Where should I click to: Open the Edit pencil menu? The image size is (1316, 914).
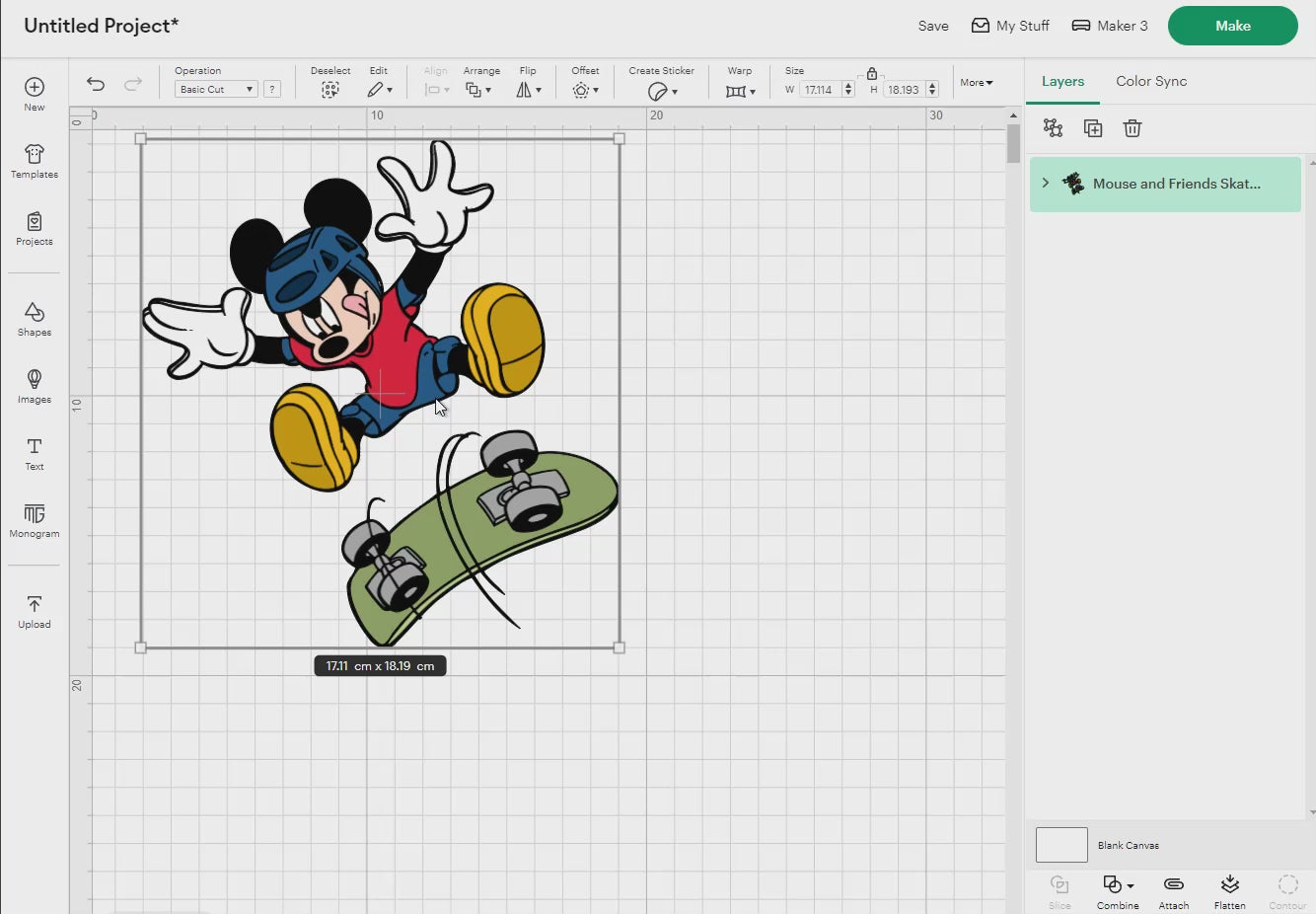(380, 90)
